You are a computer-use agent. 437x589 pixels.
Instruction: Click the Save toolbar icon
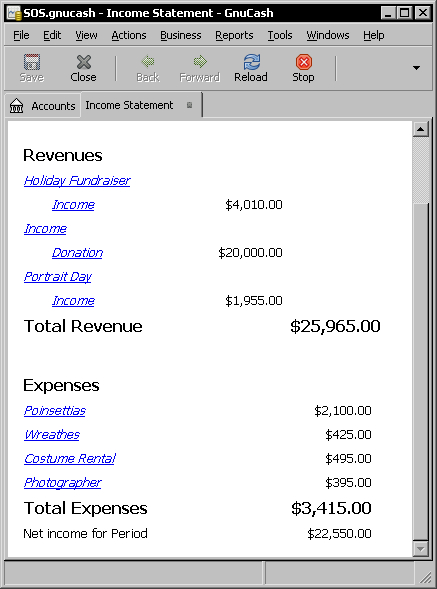click(x=32, y=62)
